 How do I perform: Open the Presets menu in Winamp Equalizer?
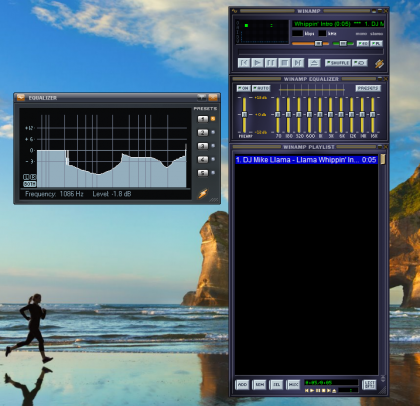pos(368,88)
